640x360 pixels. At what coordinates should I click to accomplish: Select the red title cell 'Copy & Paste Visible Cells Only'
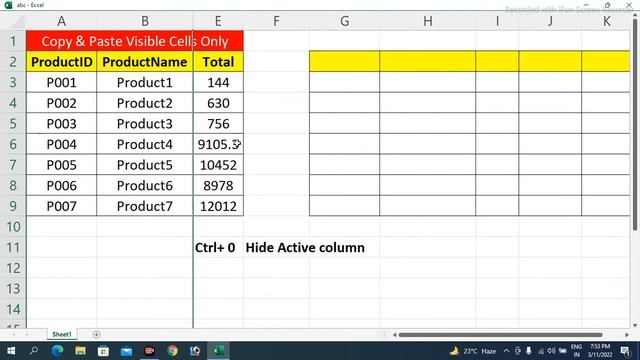coord(135,41)
